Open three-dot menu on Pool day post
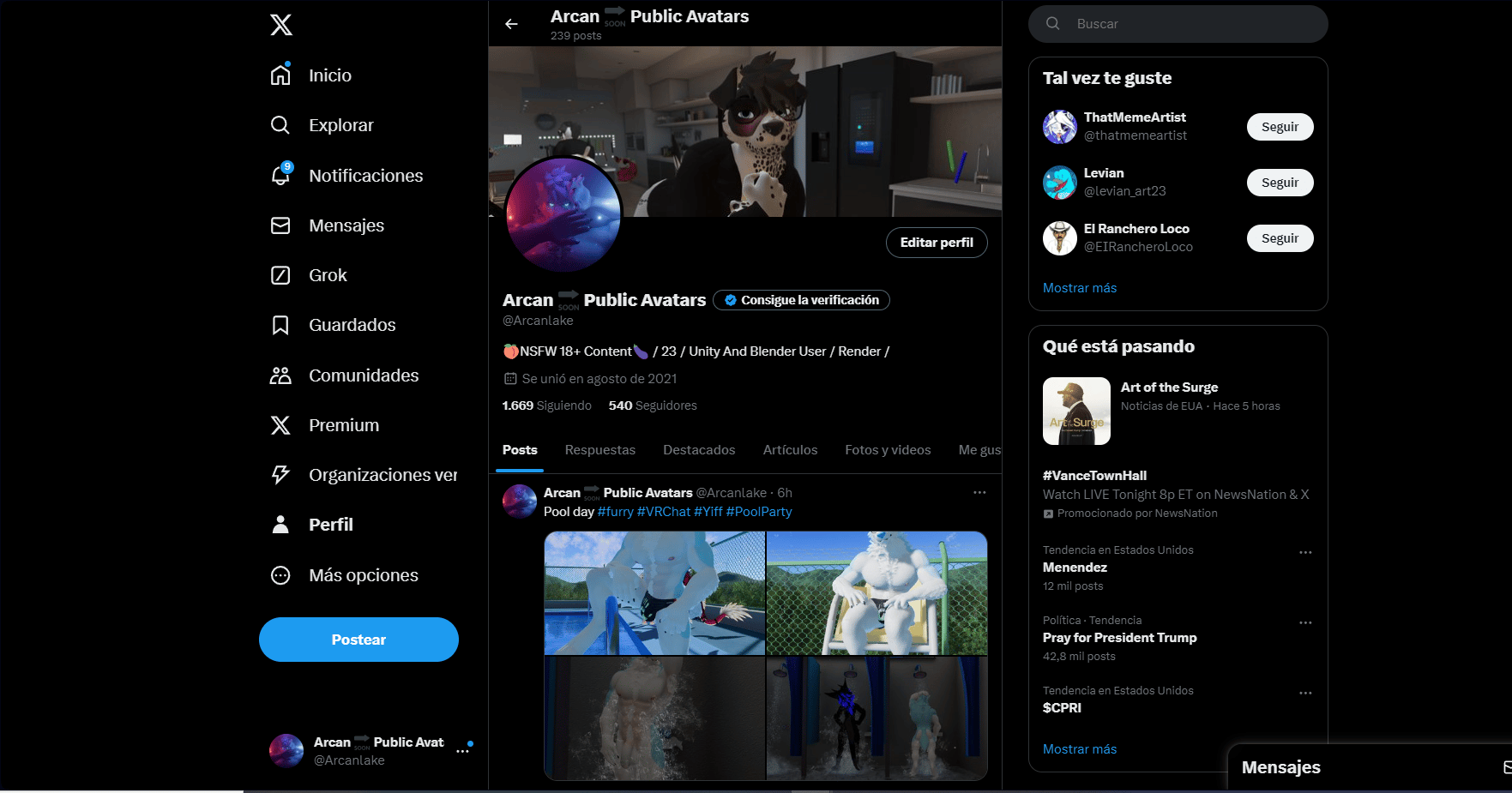 tap(979, 493)
